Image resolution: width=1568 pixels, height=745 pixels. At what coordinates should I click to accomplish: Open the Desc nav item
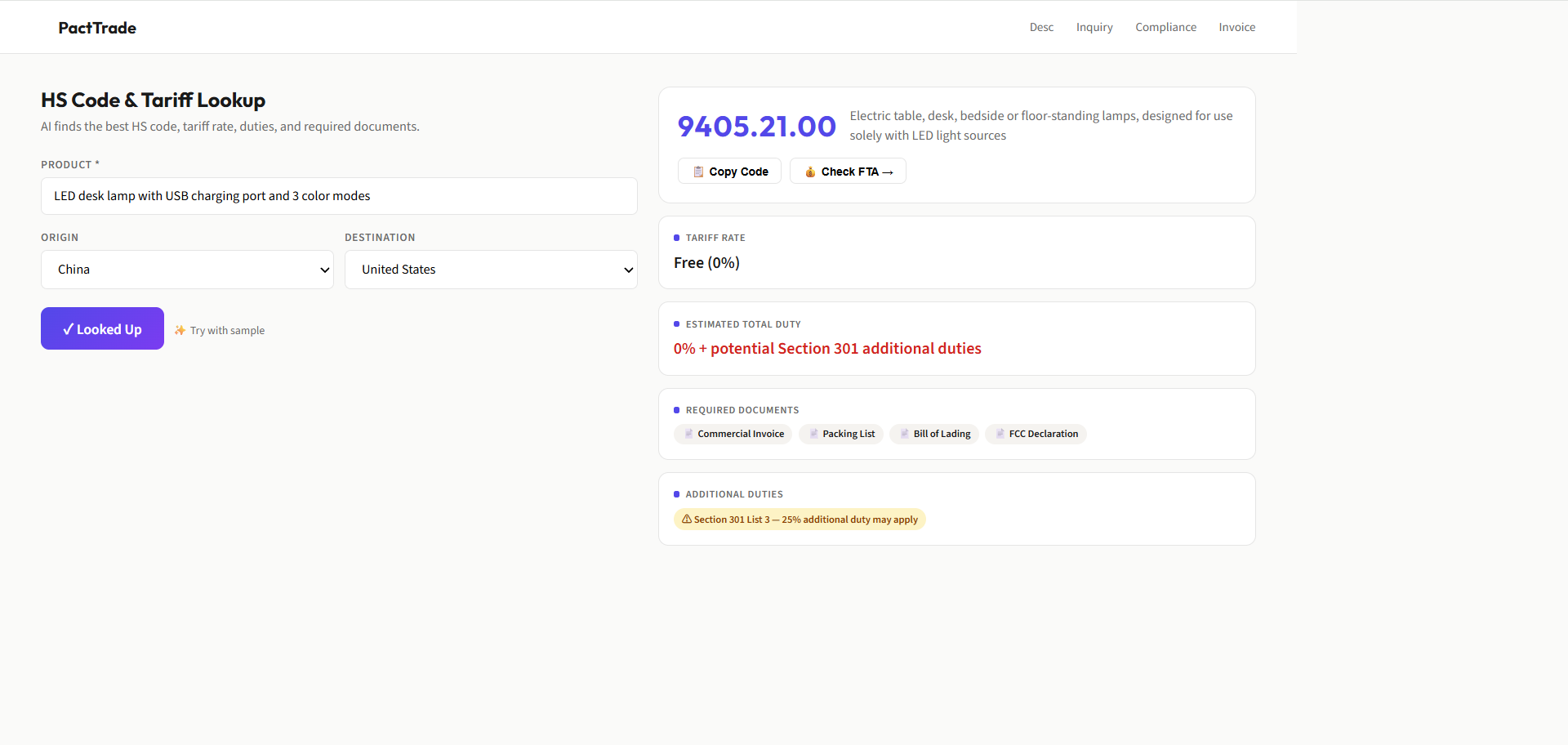(1041, 27)
